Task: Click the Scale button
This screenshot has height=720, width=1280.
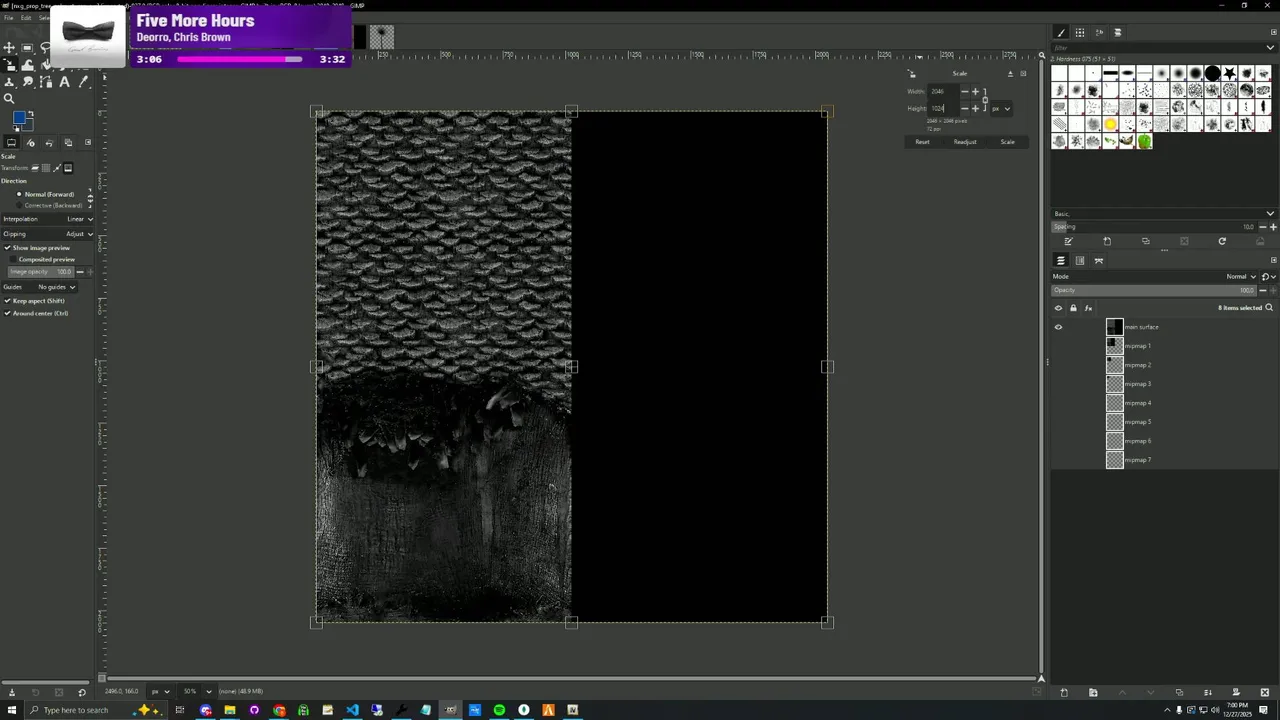Action: 1008,142
